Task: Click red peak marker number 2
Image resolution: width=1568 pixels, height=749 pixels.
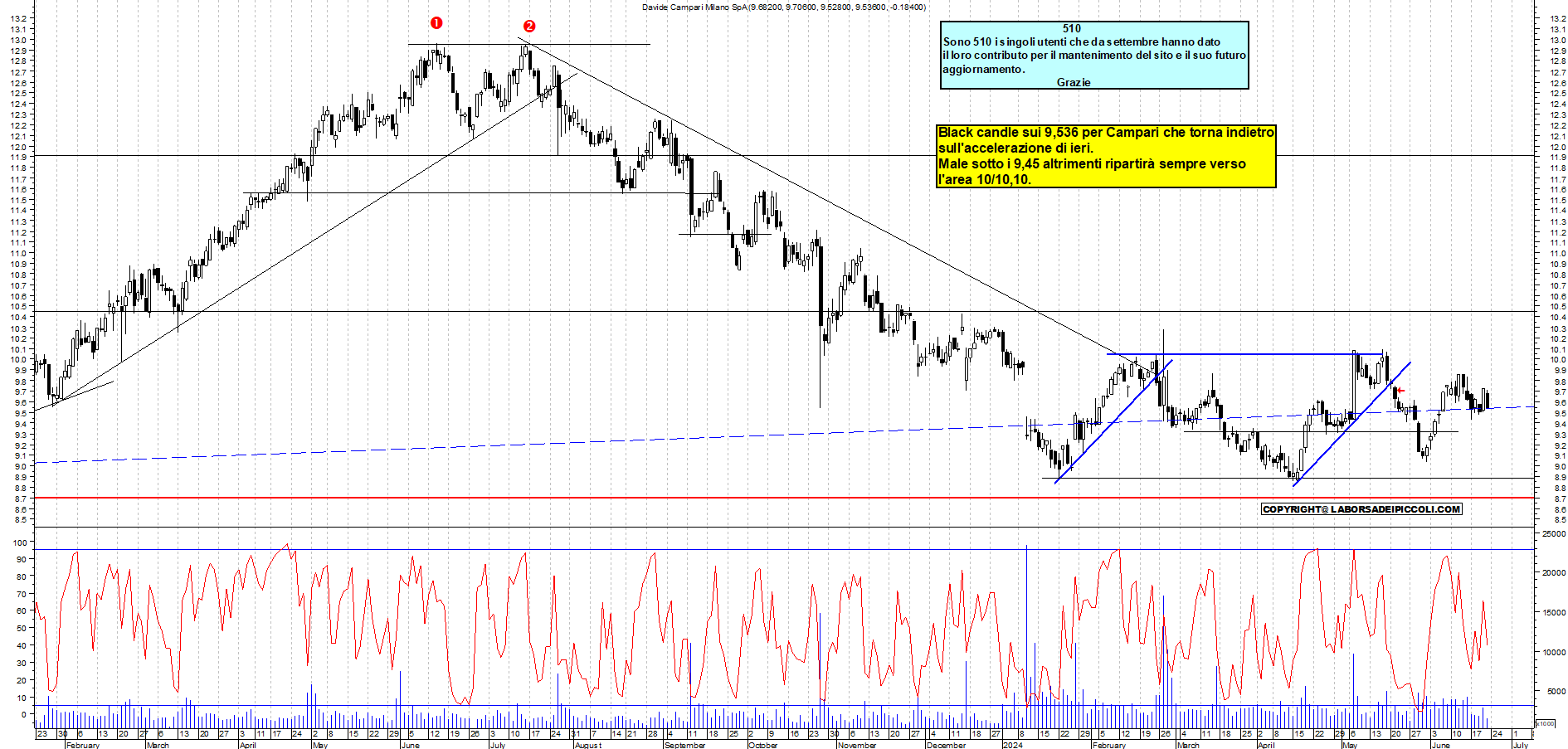Action: point(529,27)
